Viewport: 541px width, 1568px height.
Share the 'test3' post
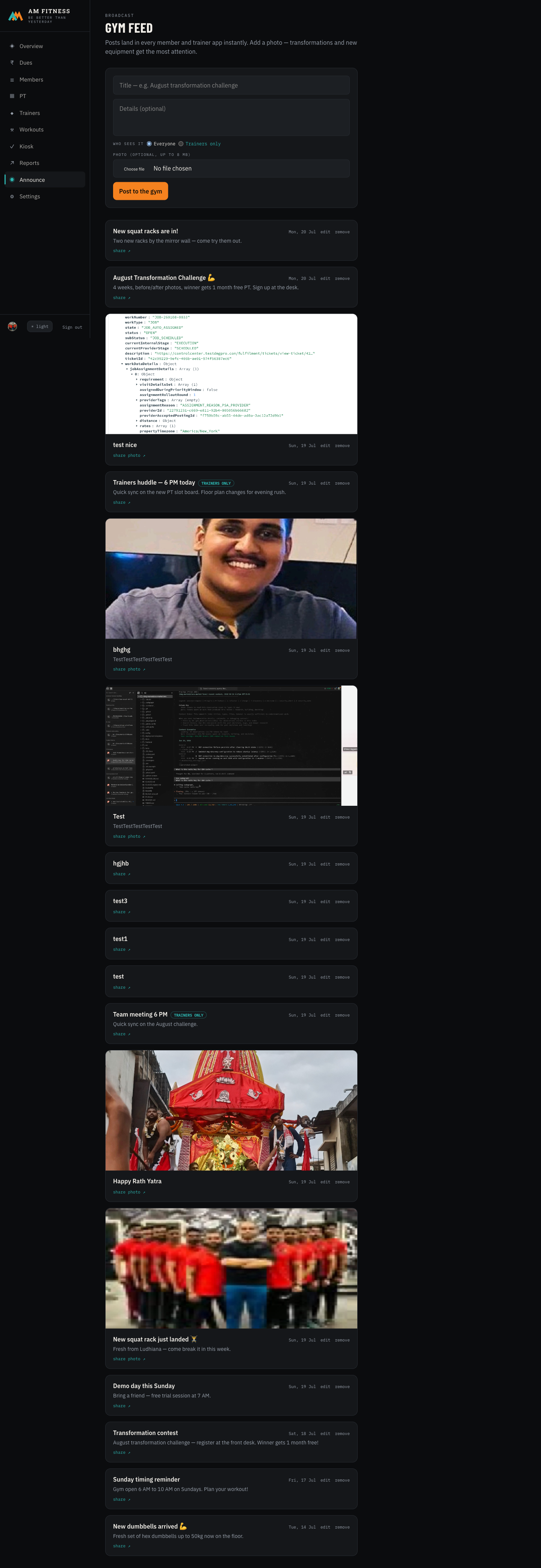[122, 912]
